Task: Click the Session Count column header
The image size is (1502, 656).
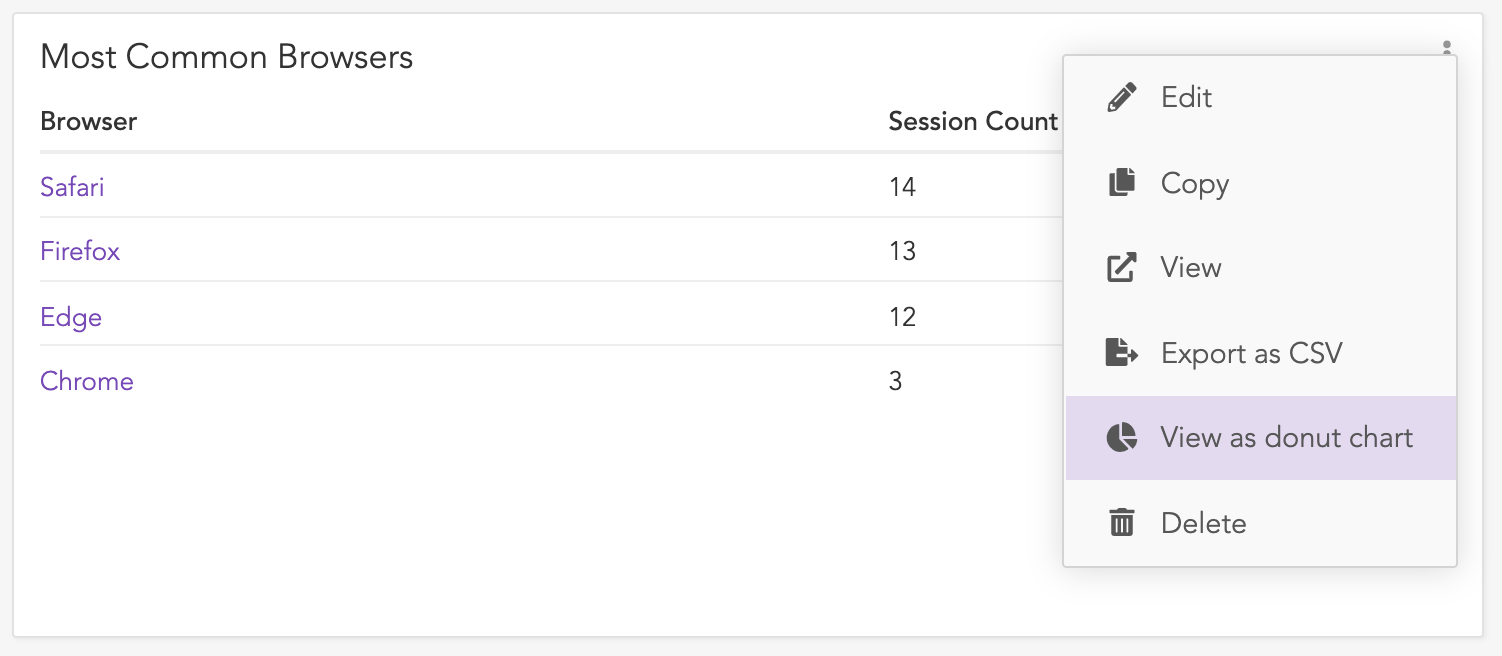Action: click(973, 122)
